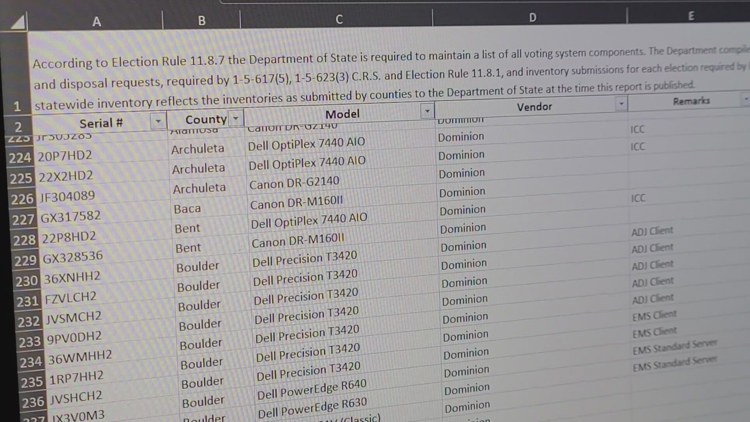
Task: Open the Serial # filter dropdown
Action: [x=158, y=122]
